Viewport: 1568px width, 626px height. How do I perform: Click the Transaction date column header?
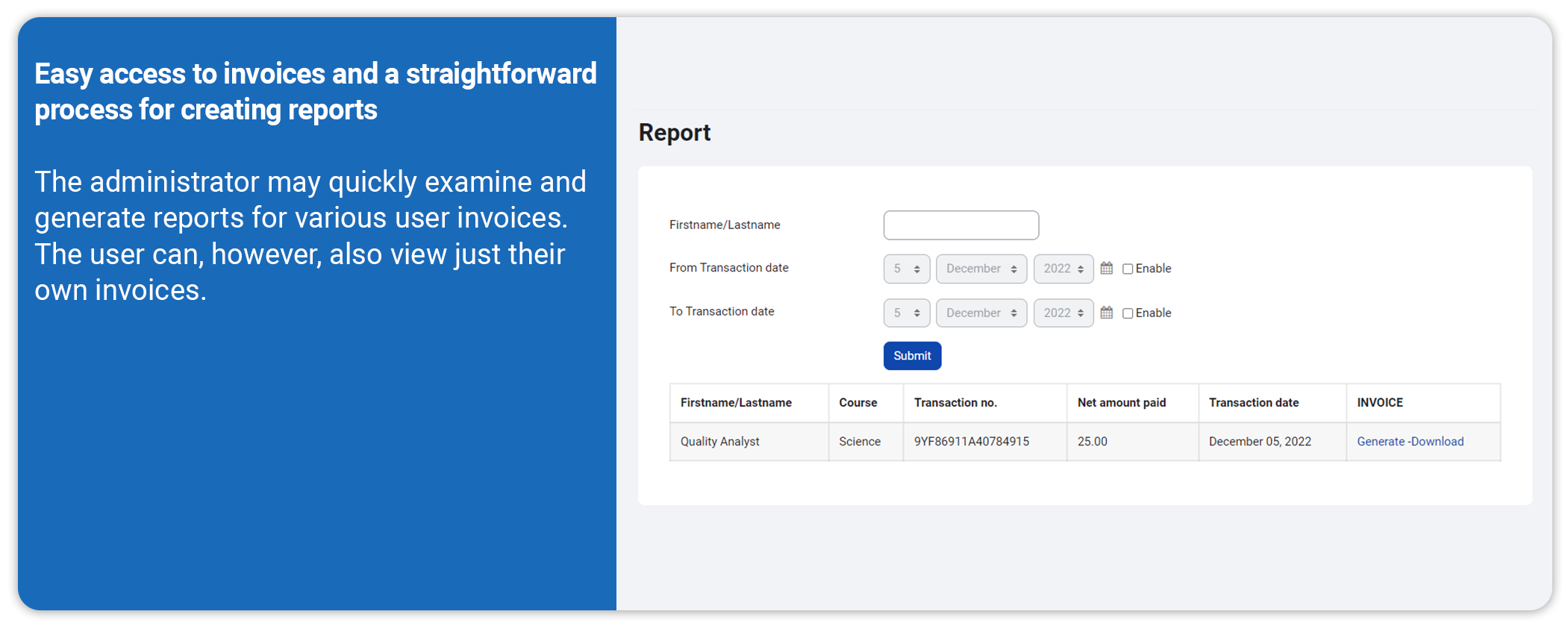1253,403
